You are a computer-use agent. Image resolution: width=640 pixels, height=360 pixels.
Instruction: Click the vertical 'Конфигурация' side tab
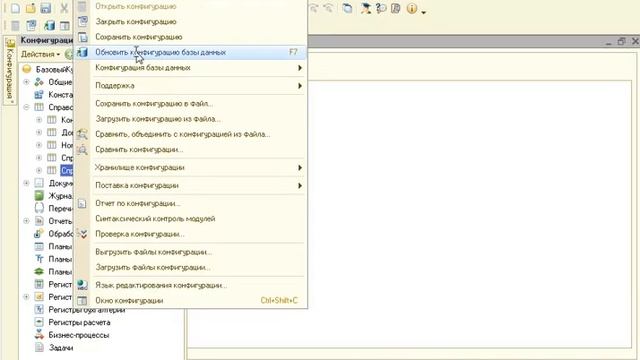click(x=10, y=71)
